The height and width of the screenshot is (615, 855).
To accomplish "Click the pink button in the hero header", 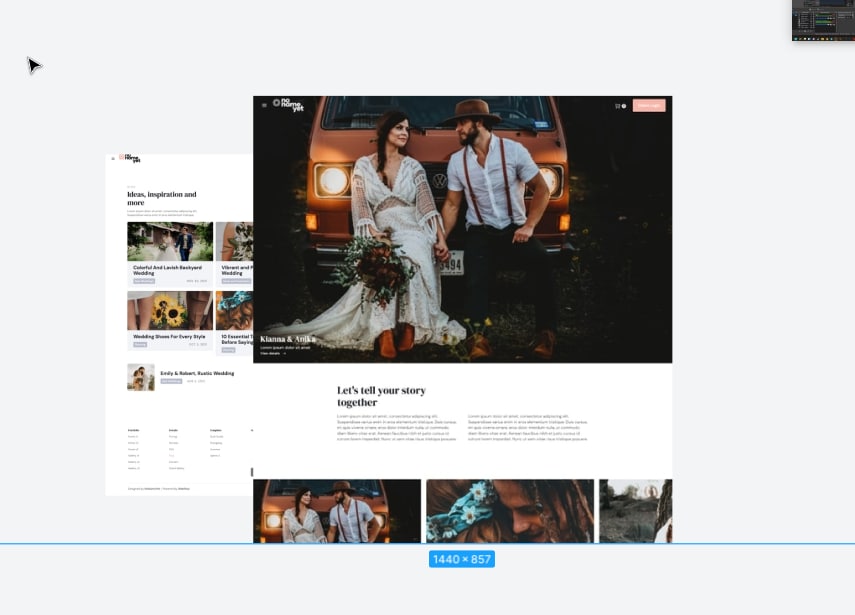I will coord(648,105).
